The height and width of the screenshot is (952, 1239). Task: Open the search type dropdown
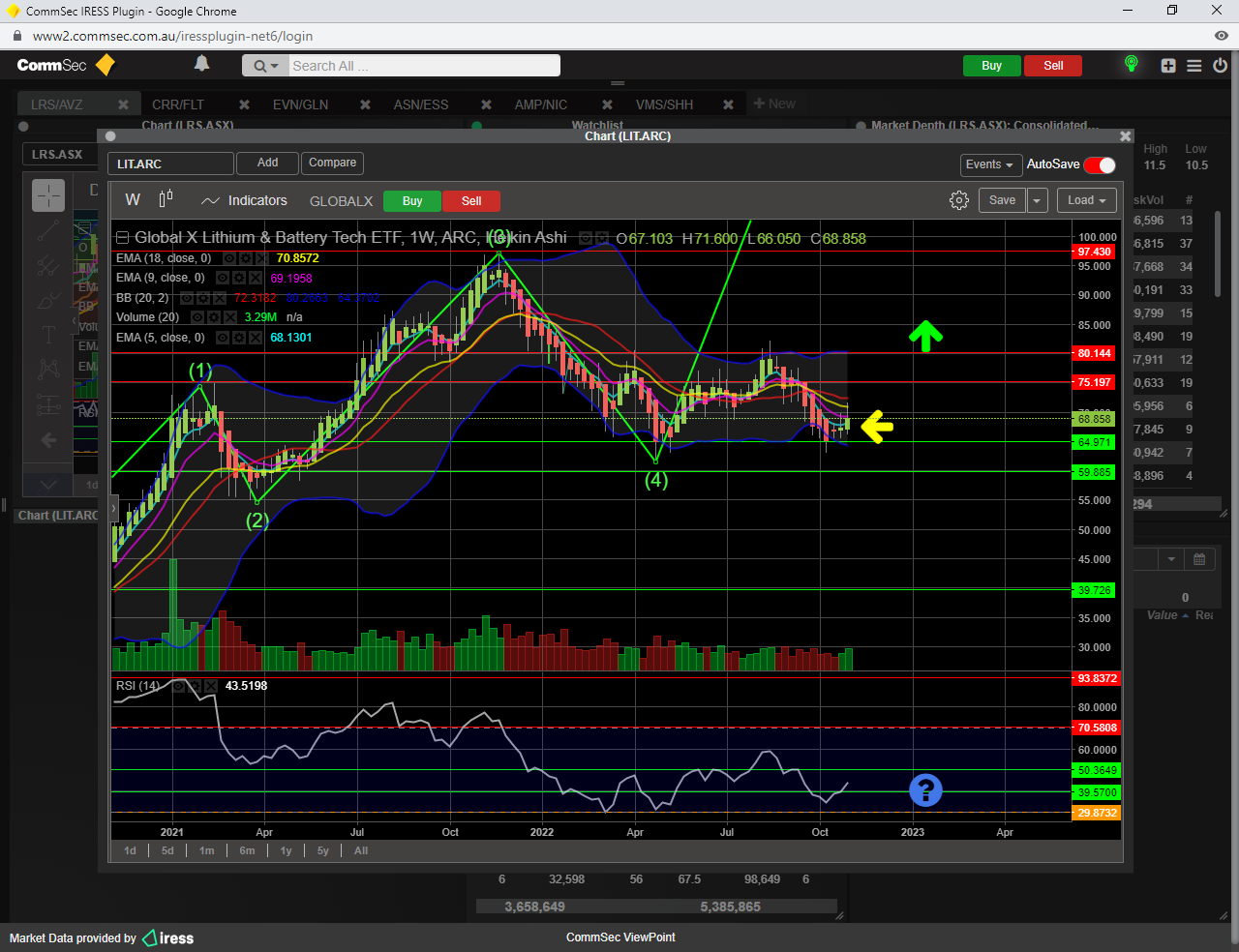[x=265, y=66]
